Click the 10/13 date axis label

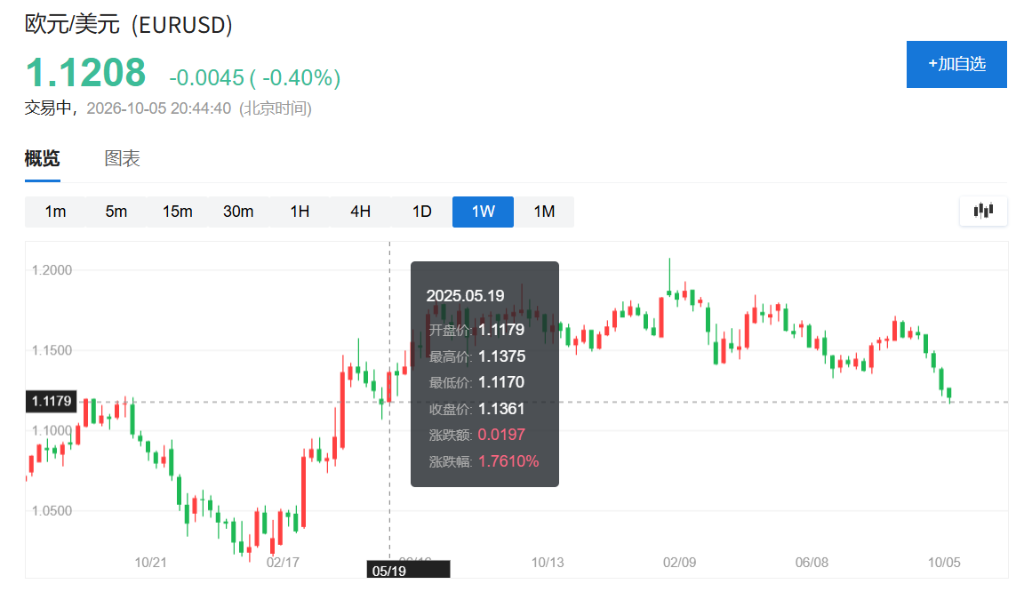547,563
